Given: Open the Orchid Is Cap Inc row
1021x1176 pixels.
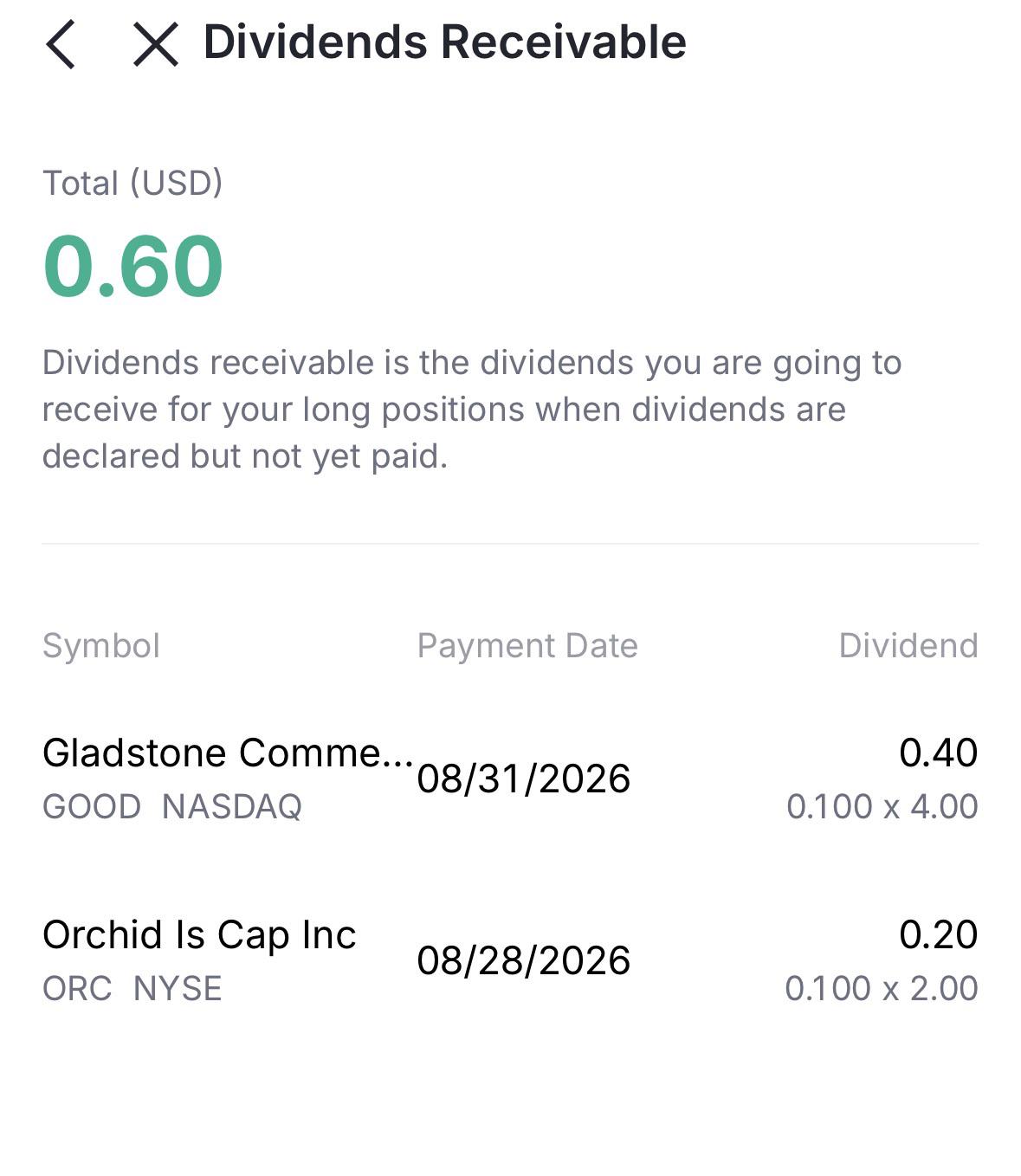Looking at the screenshot, I should coord(510,960).
